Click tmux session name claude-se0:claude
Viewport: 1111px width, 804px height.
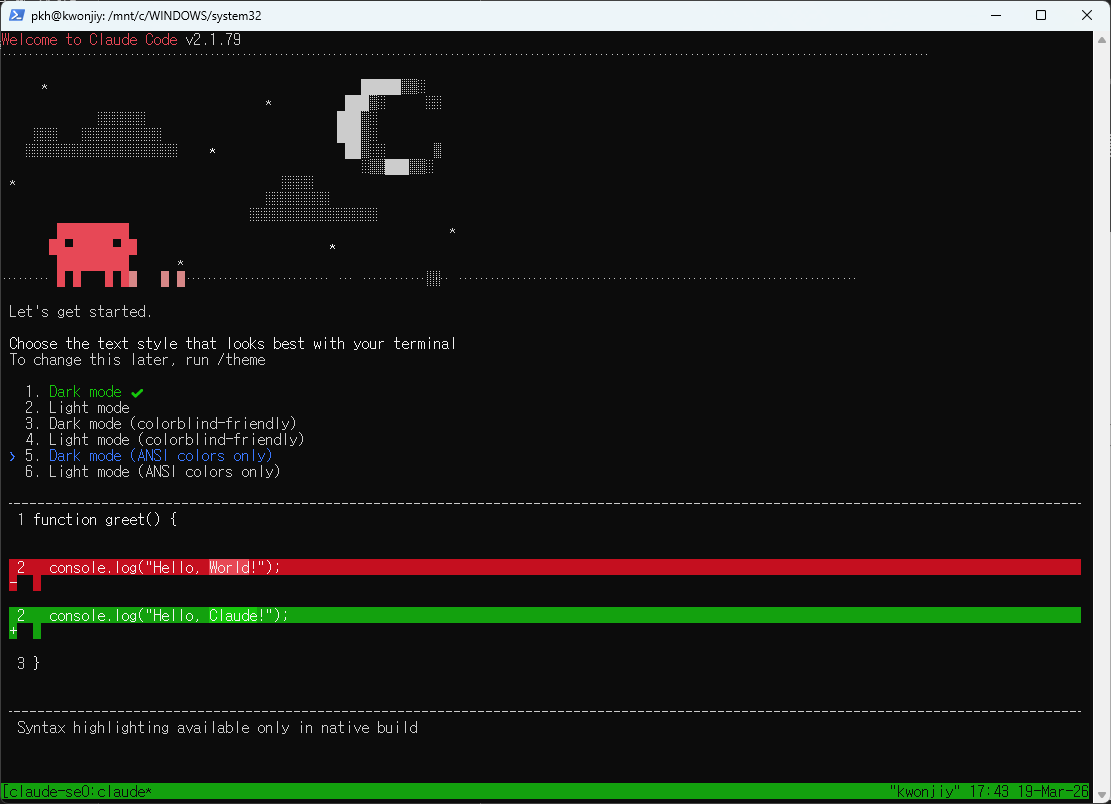pyautogui.click(x=77, y=791)
